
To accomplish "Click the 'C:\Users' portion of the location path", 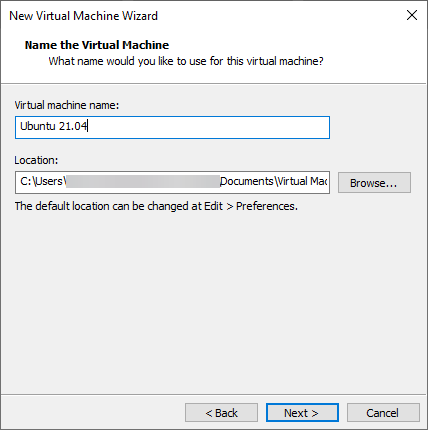I will point(42,181).
